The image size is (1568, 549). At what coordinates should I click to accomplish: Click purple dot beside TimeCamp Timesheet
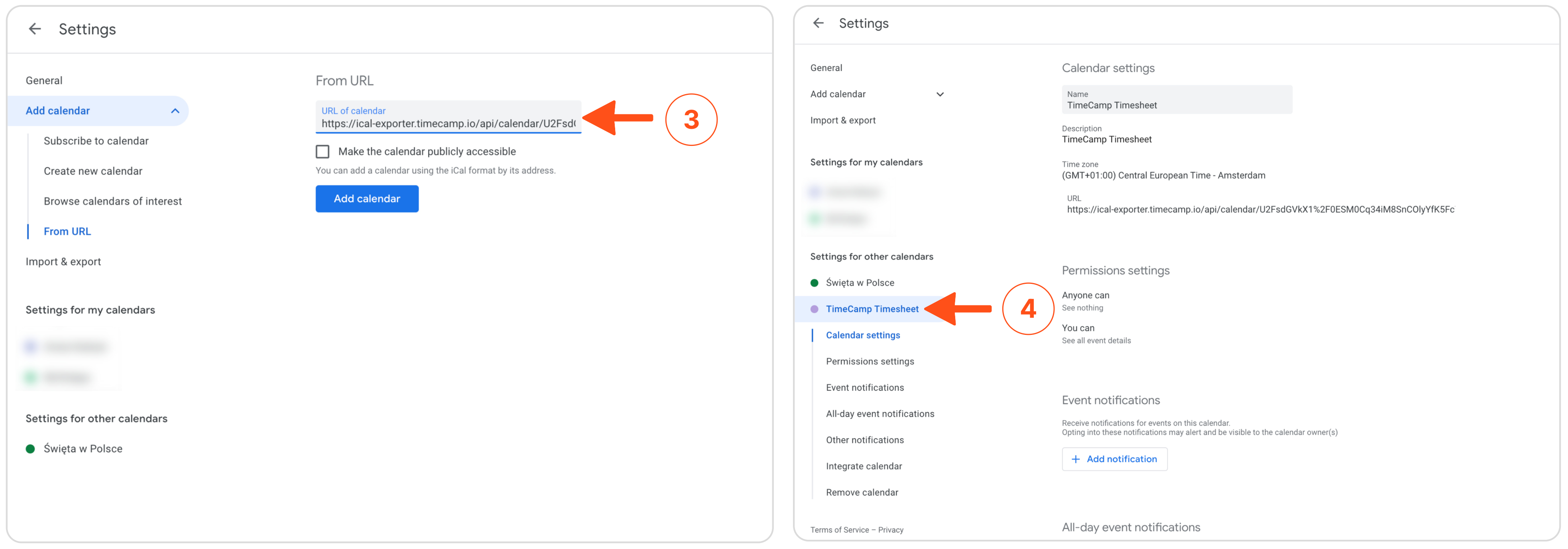point(814,309)
